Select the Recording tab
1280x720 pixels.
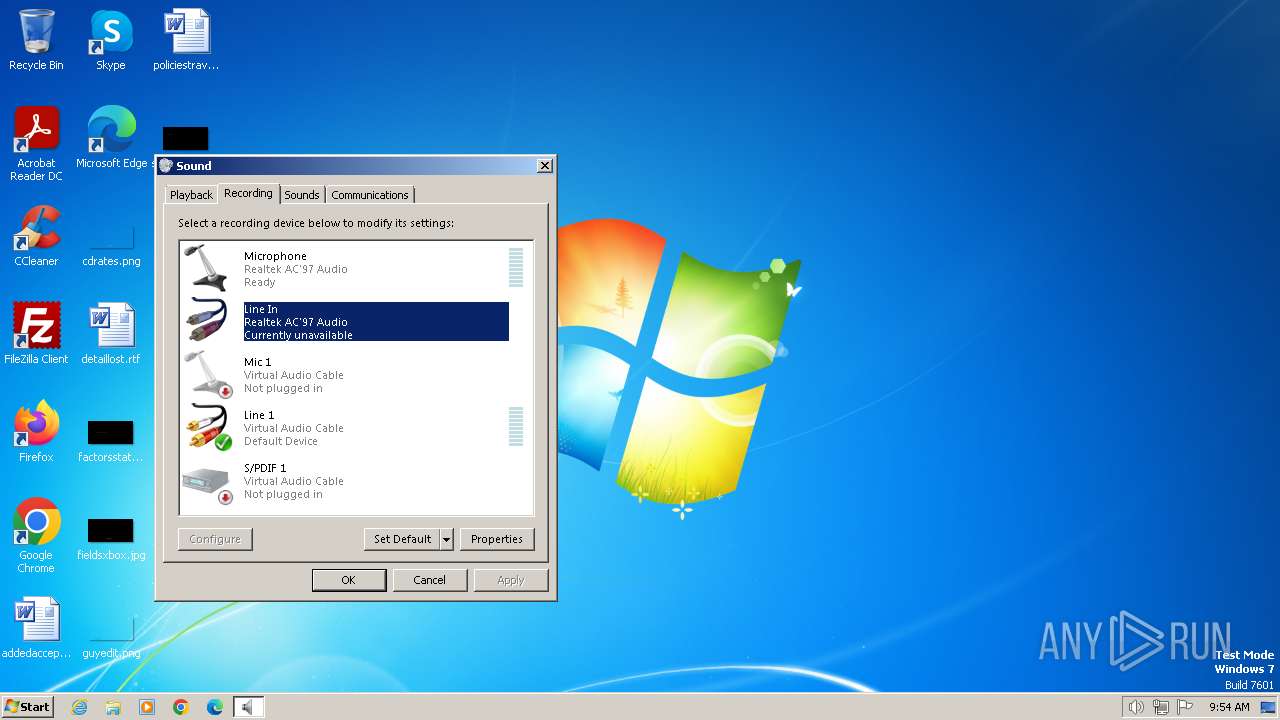click(x=248, y=193)
